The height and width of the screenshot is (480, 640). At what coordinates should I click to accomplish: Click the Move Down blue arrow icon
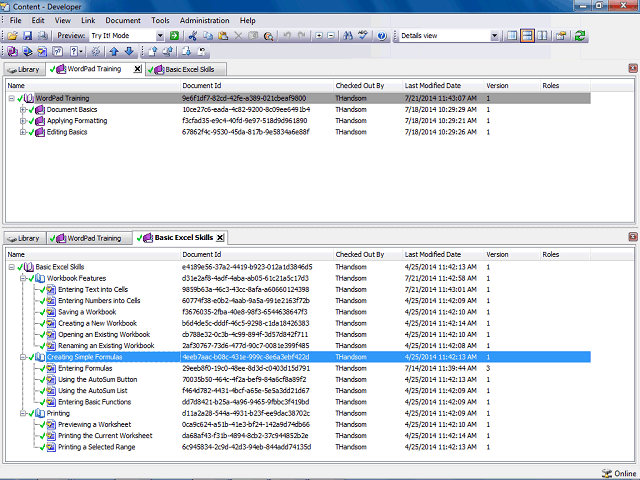(x=129, y=51)
